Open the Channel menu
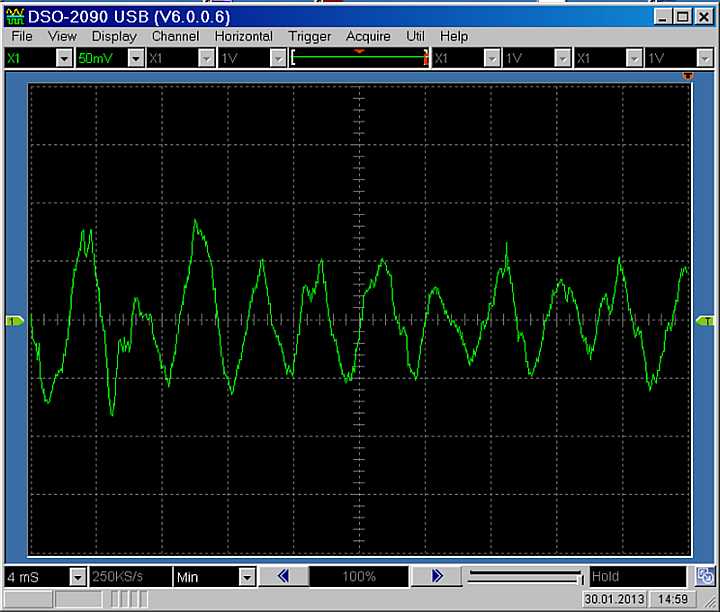The image size is (720, 612). (x=175, y=36)
